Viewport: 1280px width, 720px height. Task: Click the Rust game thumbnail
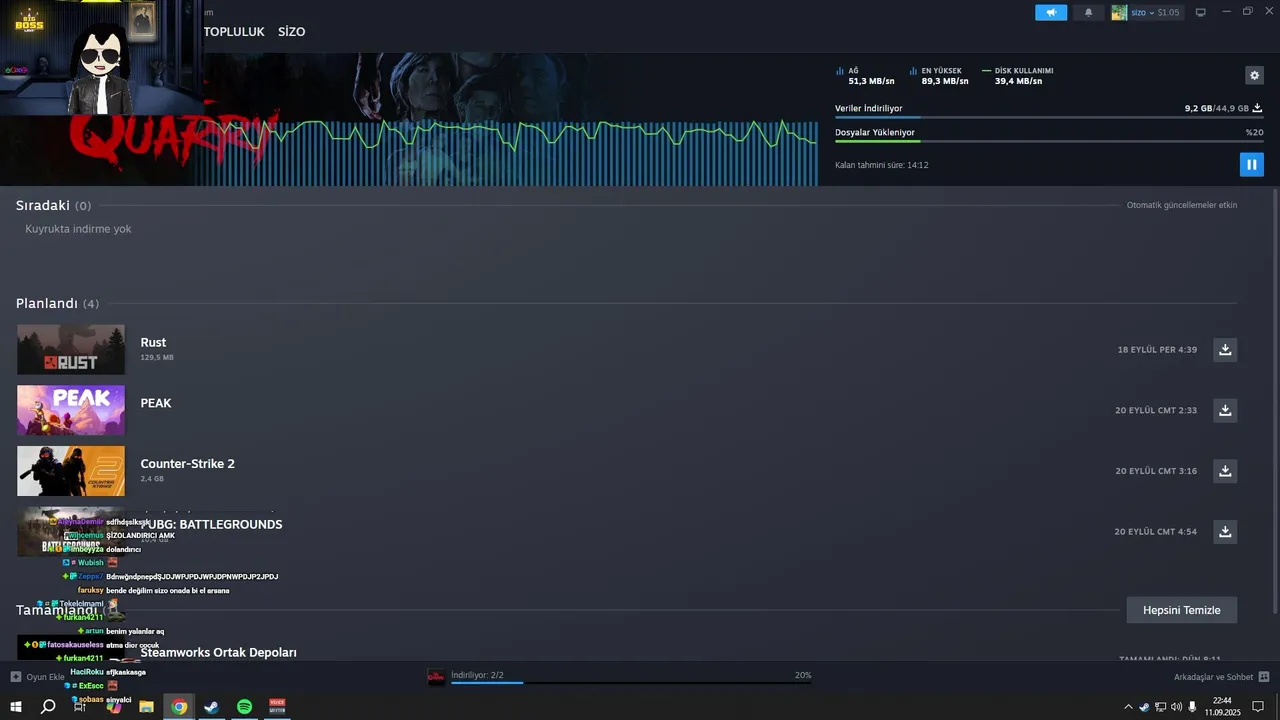tap(71, 349)
